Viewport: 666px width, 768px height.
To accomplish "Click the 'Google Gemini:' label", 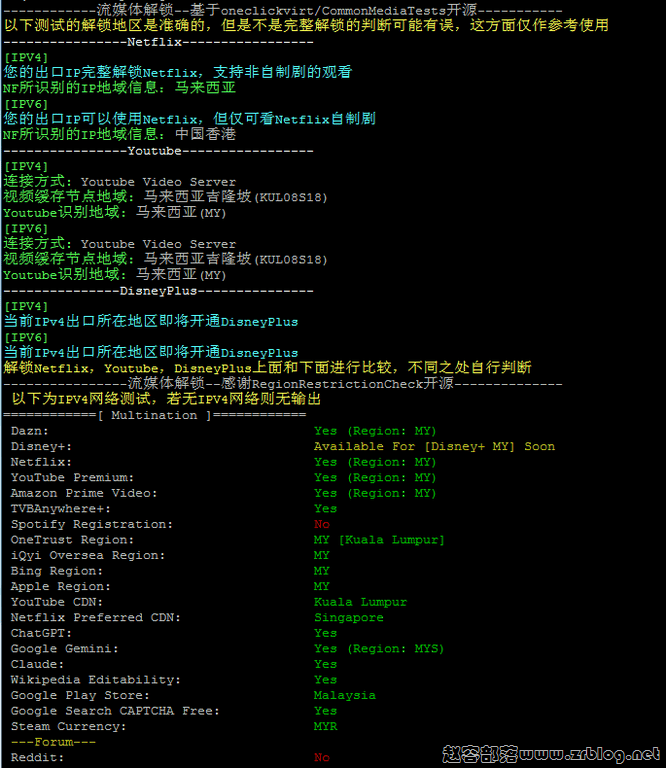I will tap(65, 649).
